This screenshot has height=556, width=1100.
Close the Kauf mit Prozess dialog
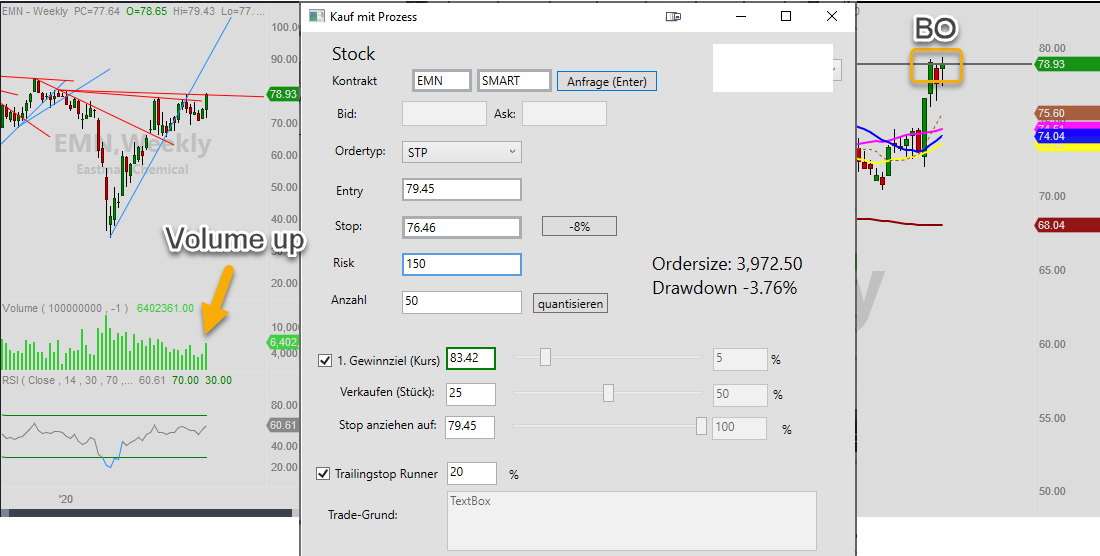[x=832, y=16]
